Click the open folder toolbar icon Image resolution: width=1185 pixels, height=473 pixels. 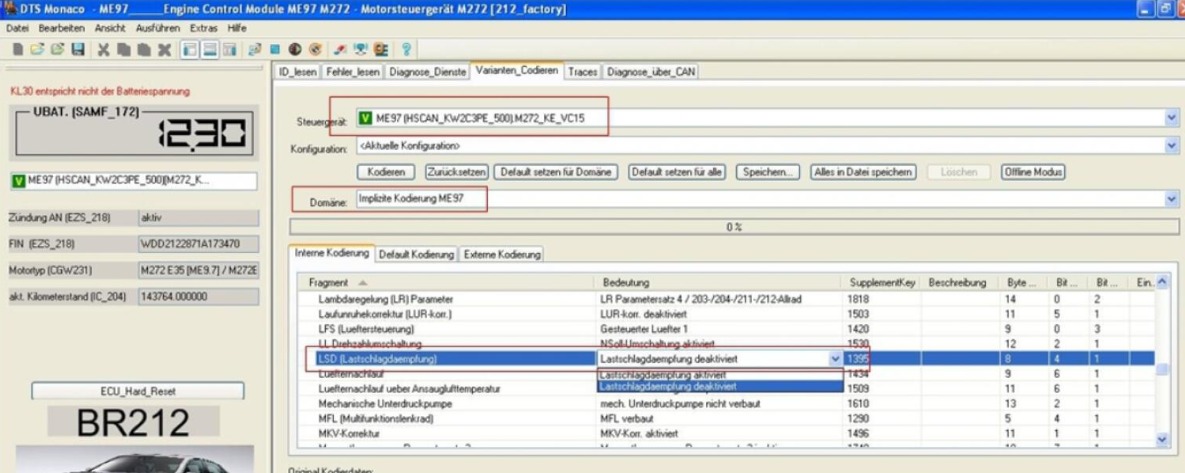(36, 49)
